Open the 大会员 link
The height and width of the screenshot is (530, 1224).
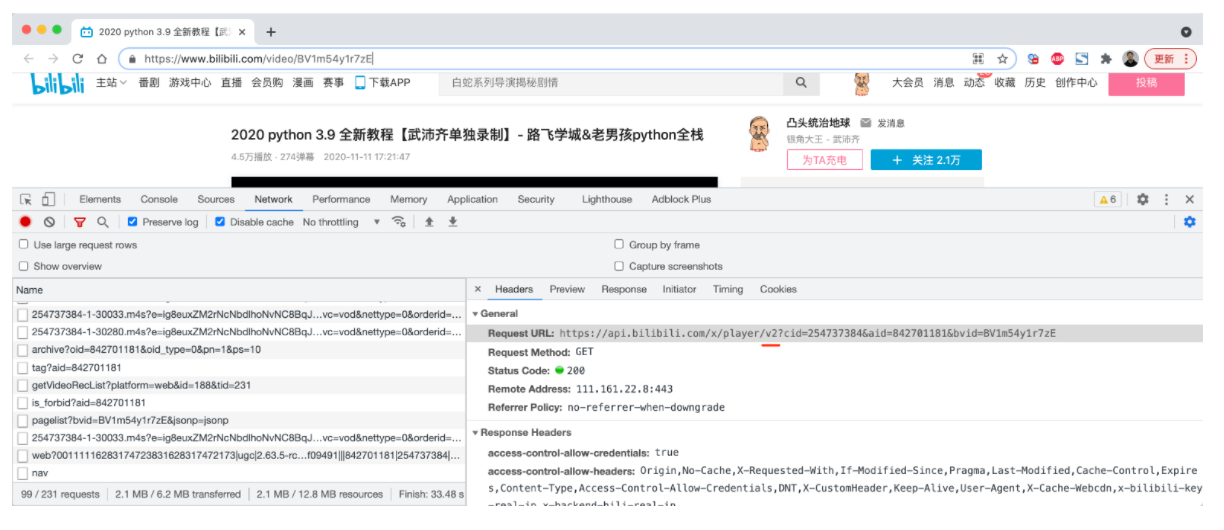tap(908, 83)
